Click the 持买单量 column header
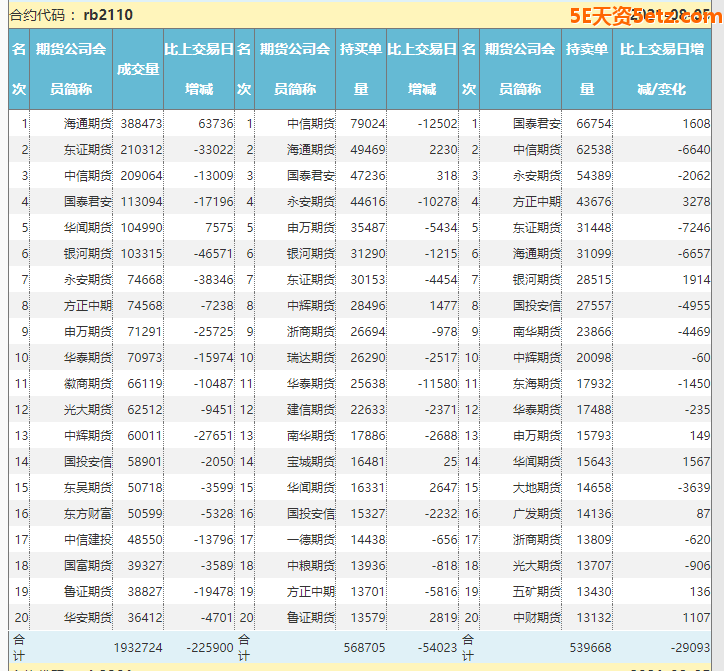This screenshot has width=724, height=671. point(360,69)
